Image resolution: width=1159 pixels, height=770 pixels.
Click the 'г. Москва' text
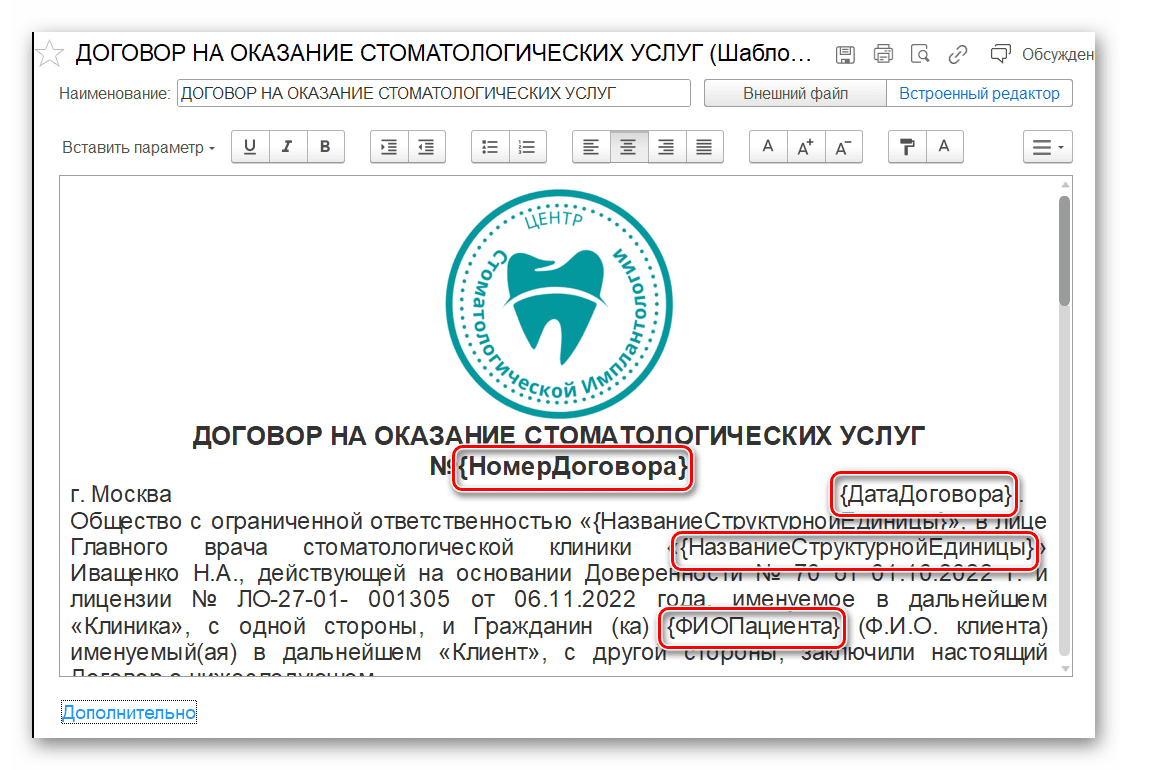click(120, 494)
